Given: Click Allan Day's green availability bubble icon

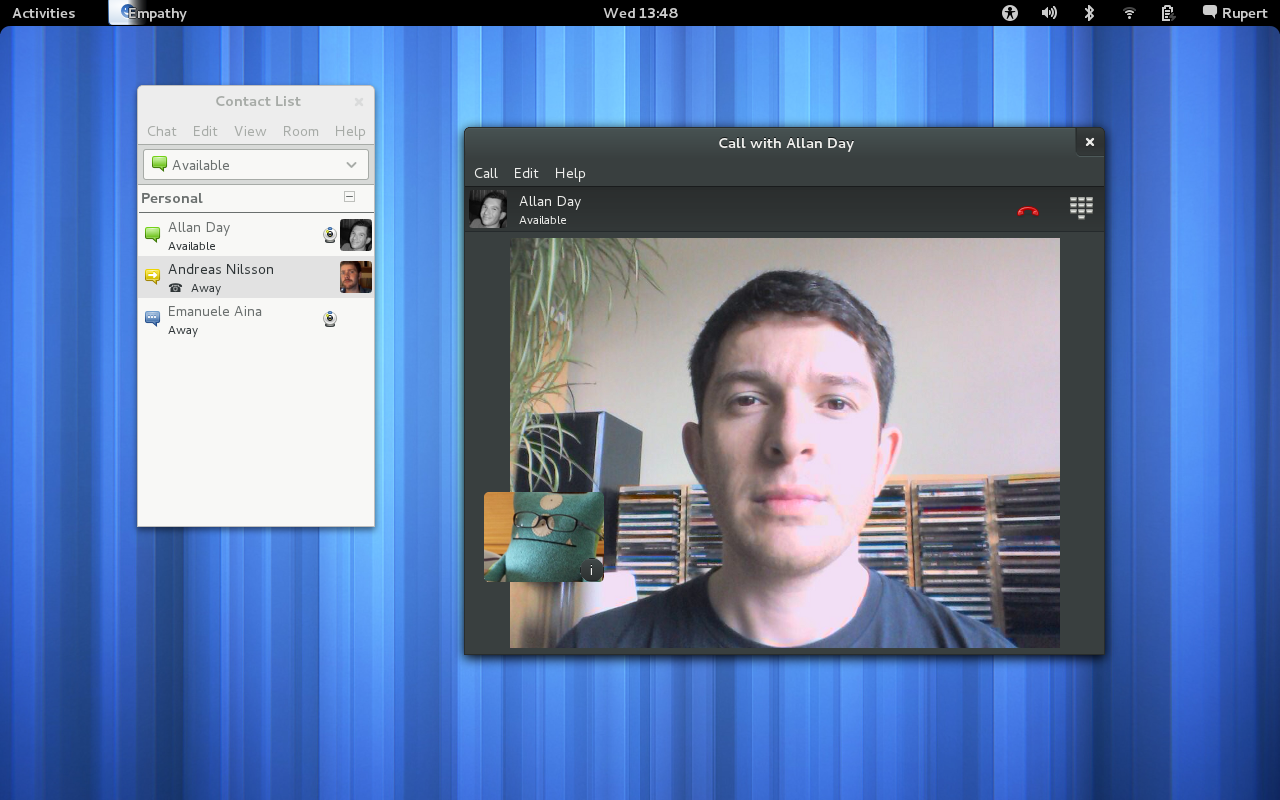Looking at the screenshot, I should click(x=152, y=232).
